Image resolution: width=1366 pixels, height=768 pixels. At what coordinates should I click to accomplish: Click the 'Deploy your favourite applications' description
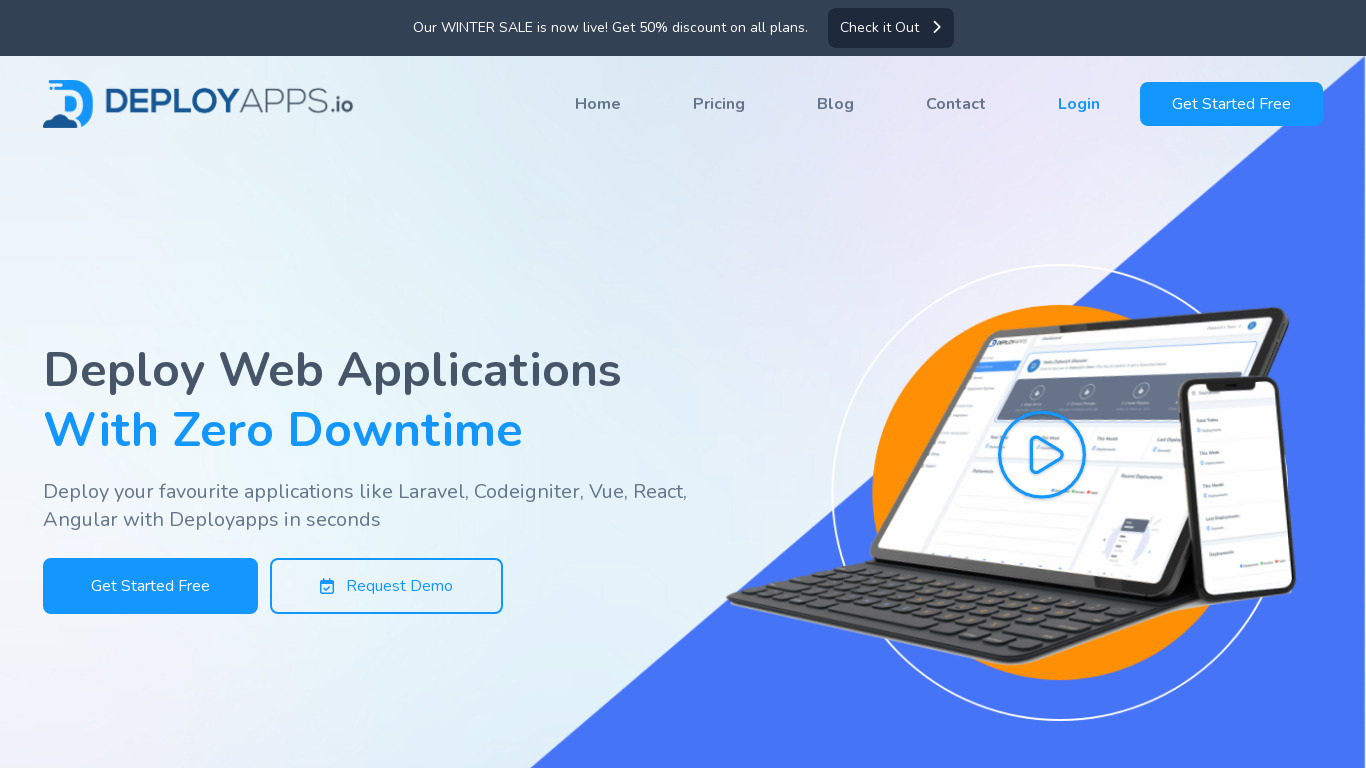tap(365, 506)
